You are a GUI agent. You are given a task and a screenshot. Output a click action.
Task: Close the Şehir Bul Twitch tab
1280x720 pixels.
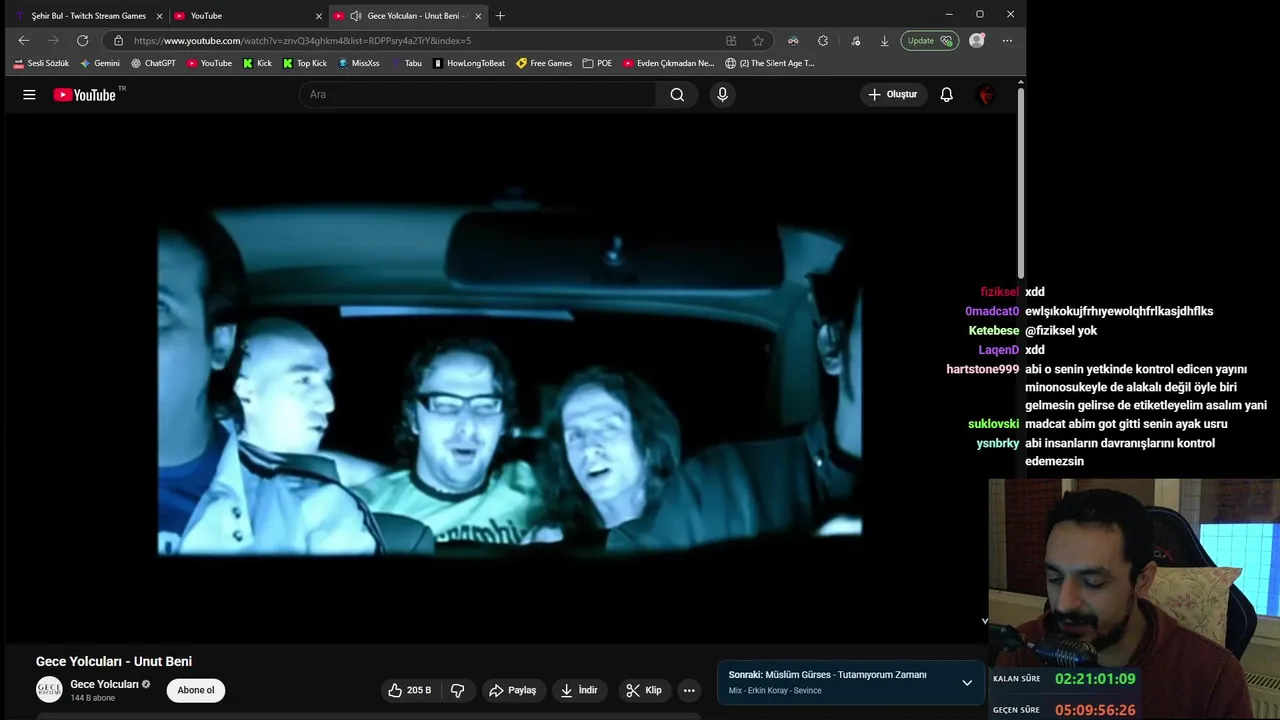pyautogui.click(x=159, y=16)
